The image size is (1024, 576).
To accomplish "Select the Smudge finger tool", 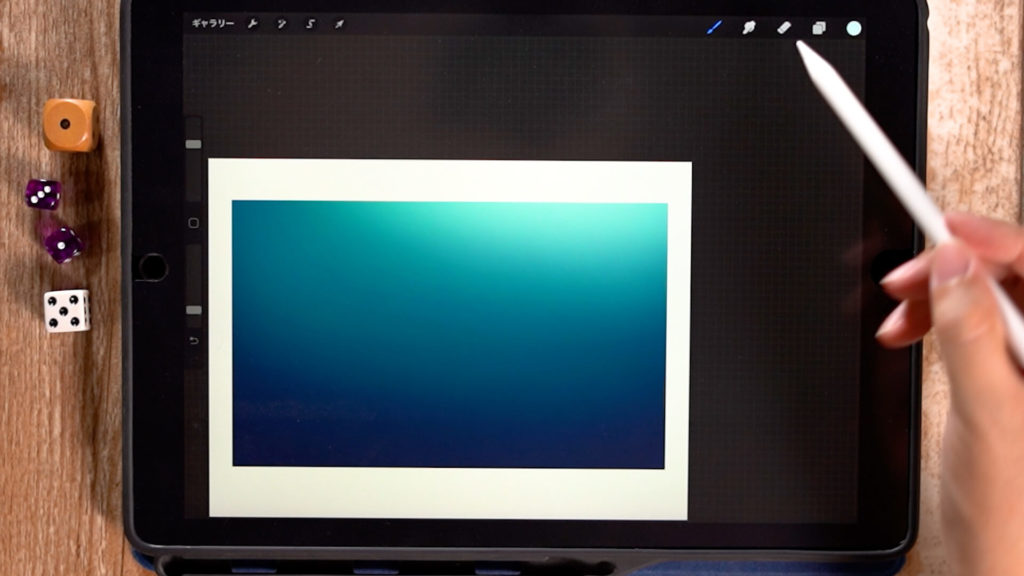I will click(x=748, y=28).
